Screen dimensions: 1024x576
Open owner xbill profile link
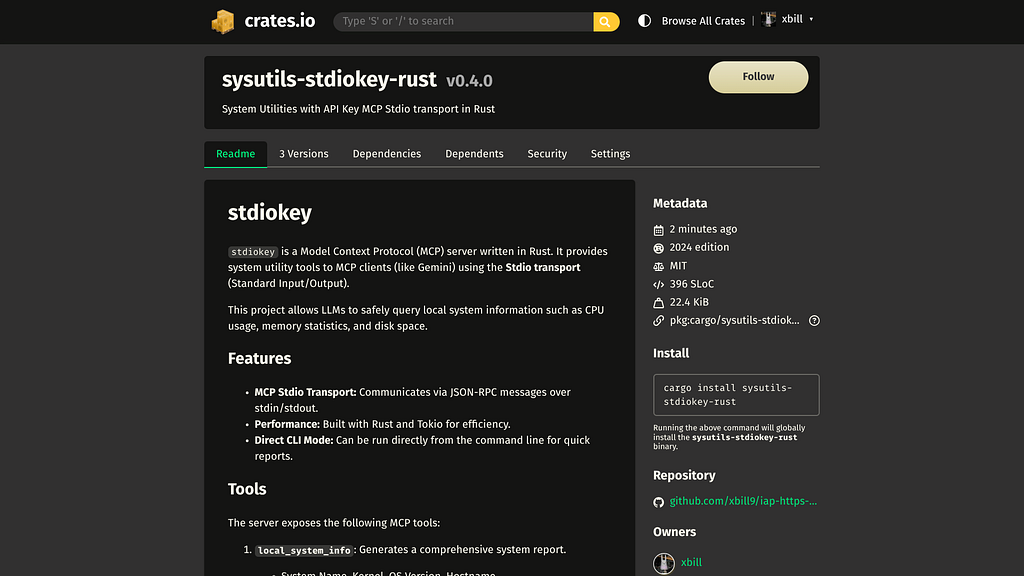coord(691,562)
